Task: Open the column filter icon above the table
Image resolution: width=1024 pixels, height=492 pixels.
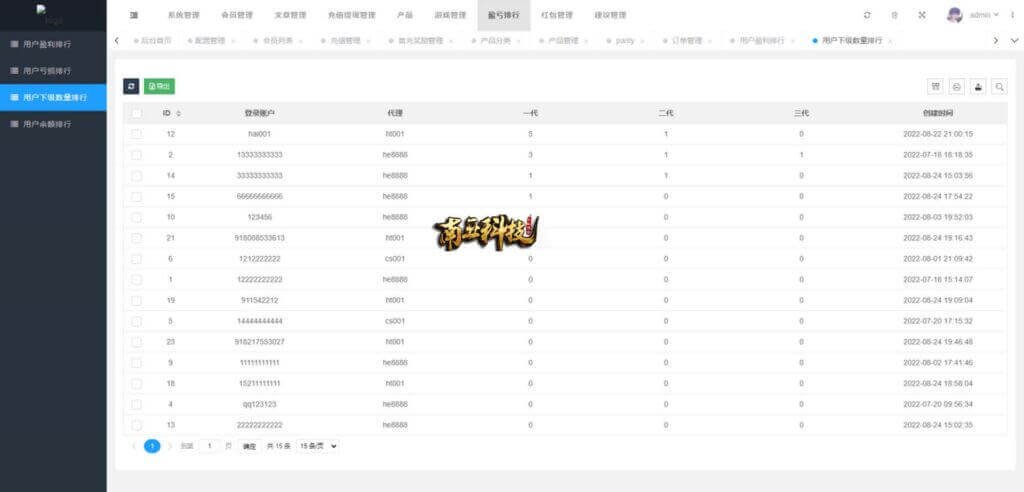Action: tap(936, 87)
